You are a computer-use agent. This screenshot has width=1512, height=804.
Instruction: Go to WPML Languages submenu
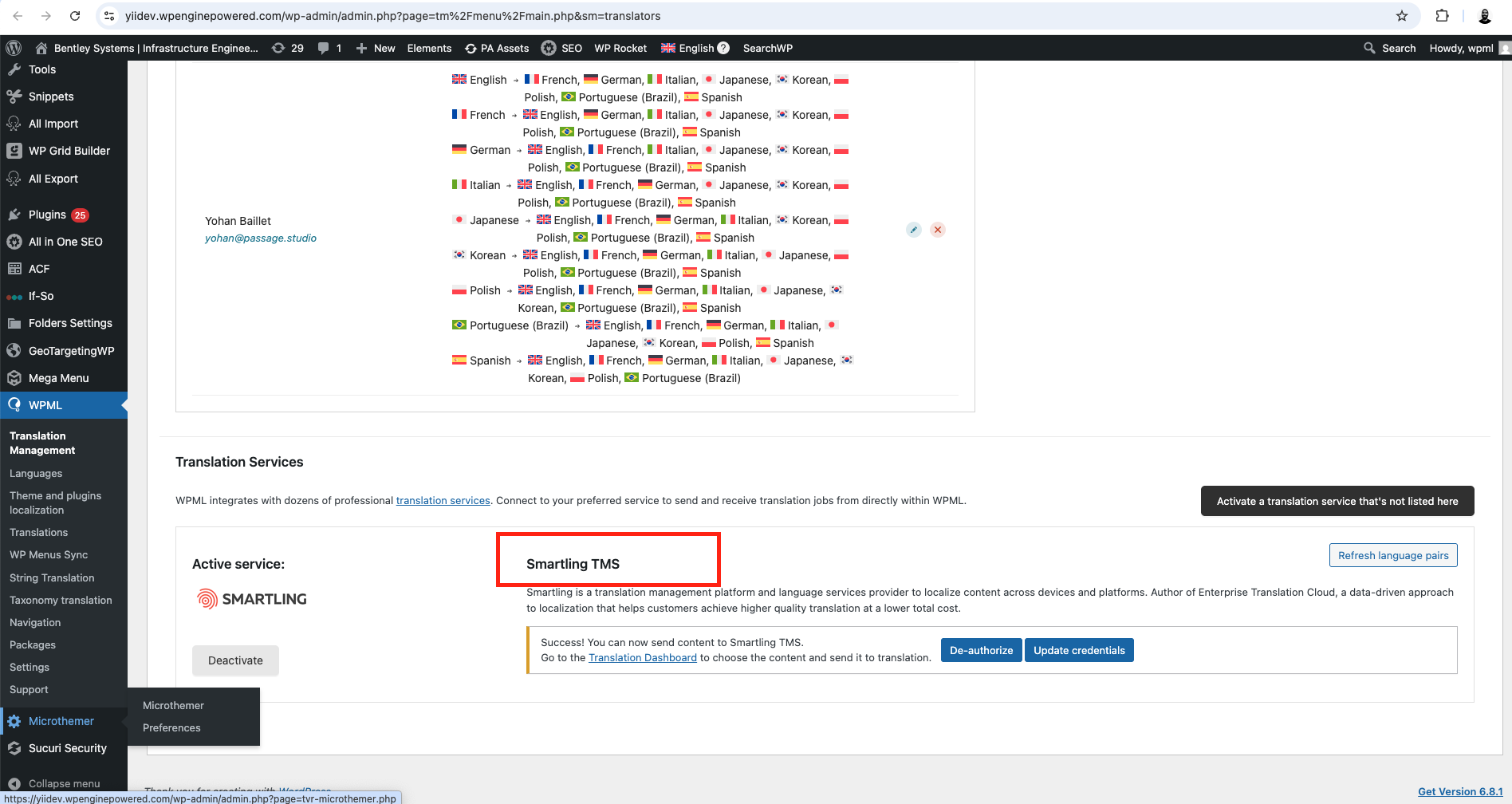(36, 473)
